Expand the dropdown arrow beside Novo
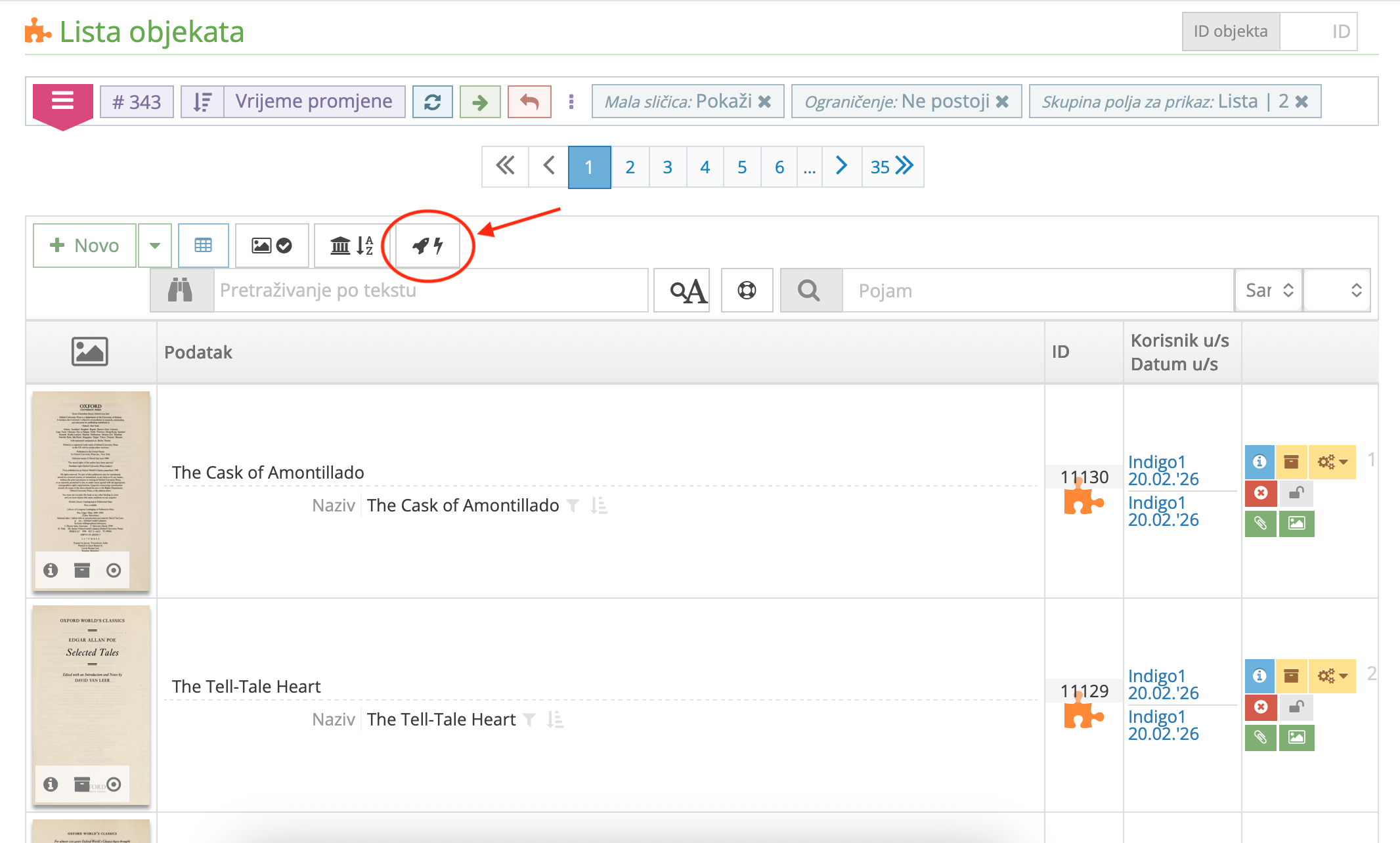The height and width of the screenshot is (843, 1400). [154, 246]
